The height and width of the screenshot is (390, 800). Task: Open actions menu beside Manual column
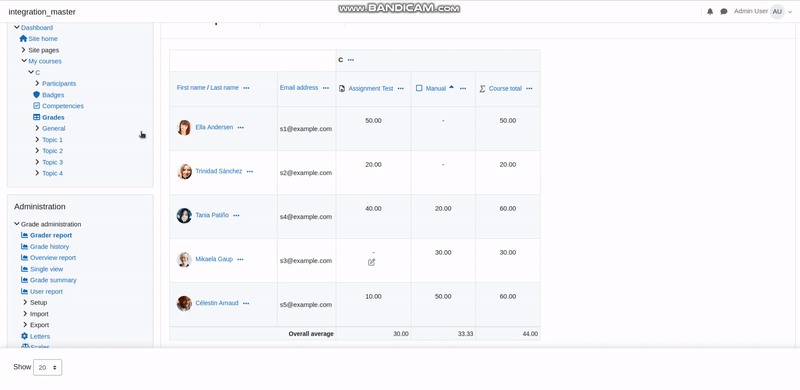463,88
